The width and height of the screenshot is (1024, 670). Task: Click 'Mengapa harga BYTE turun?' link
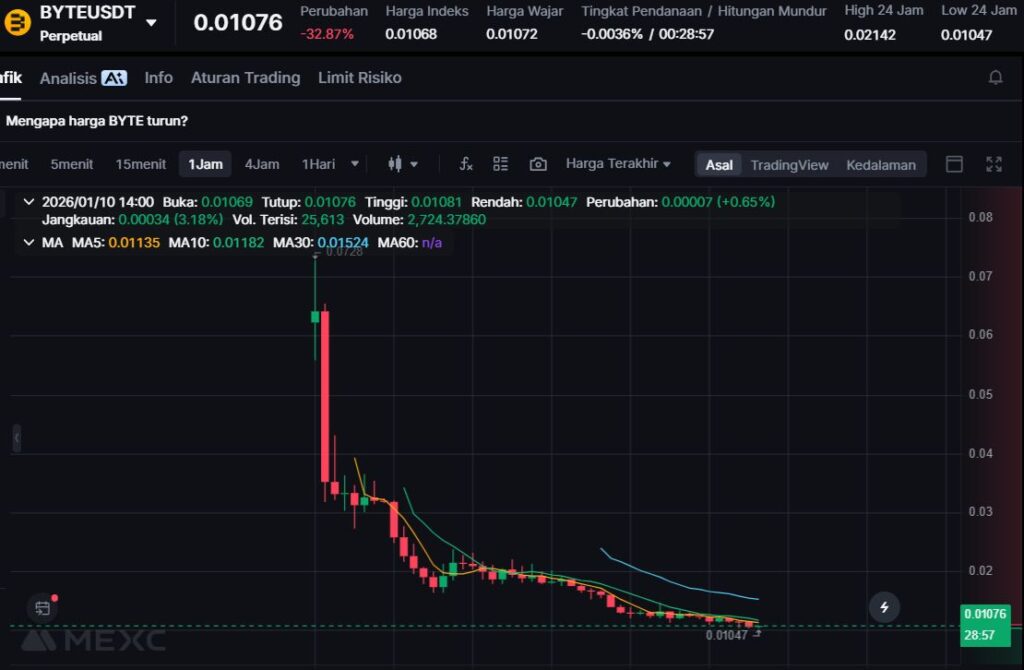tap(97, 121)
